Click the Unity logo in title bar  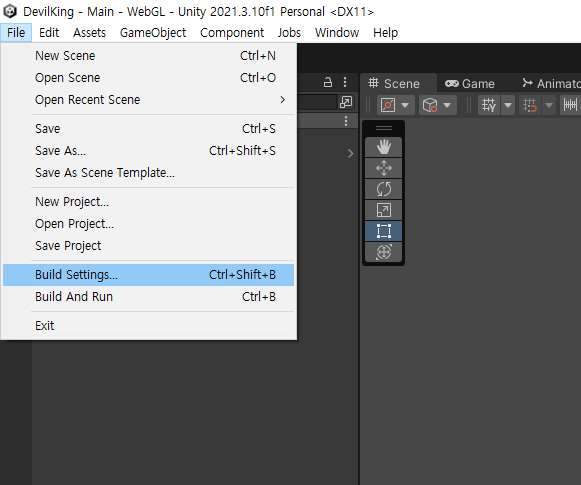10,11
